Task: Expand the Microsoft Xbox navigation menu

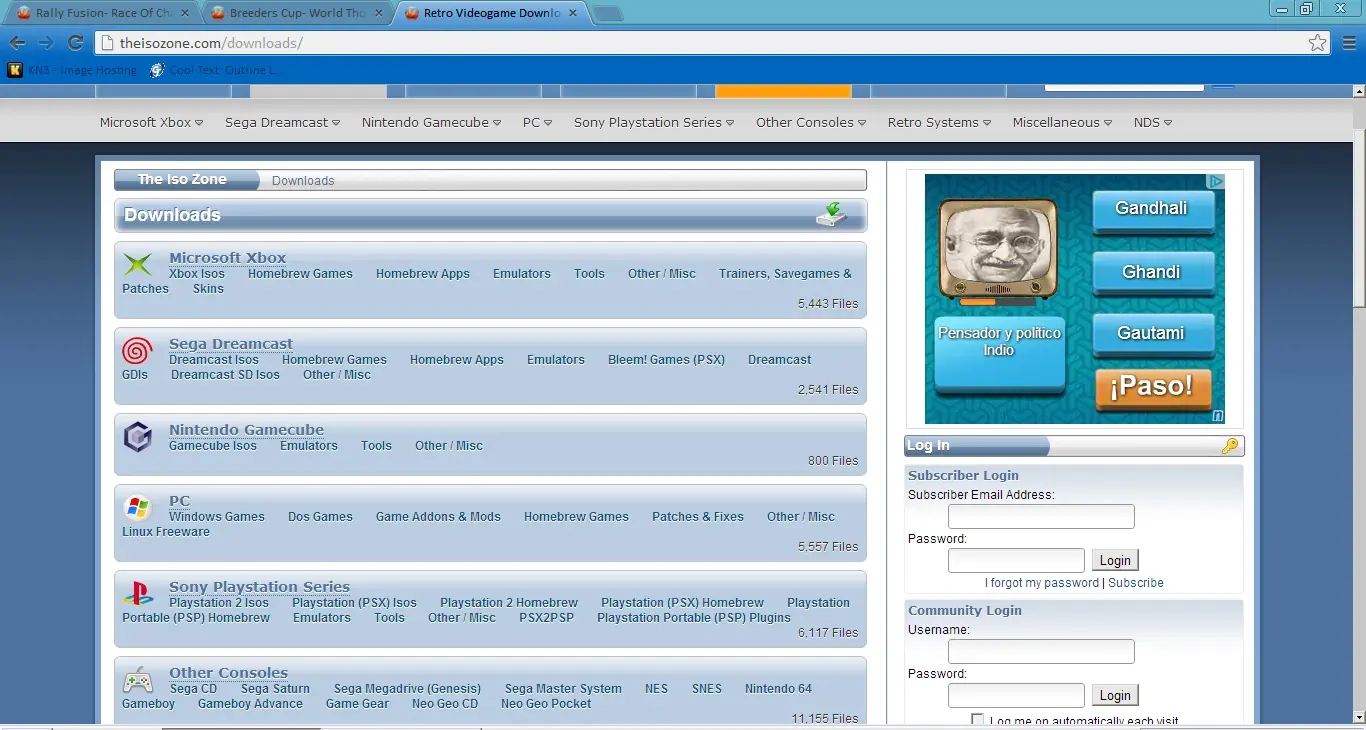Action: [x=151, y=122]
